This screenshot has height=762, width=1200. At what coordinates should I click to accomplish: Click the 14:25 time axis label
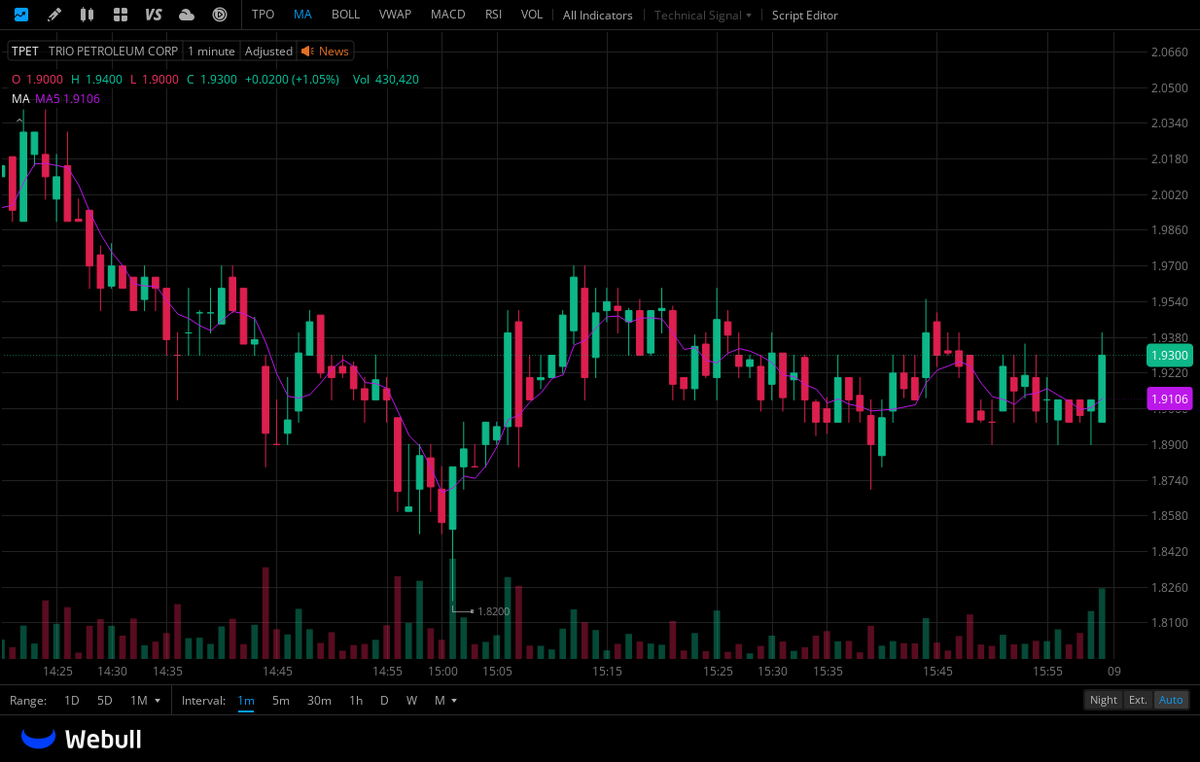click(57, 671)
